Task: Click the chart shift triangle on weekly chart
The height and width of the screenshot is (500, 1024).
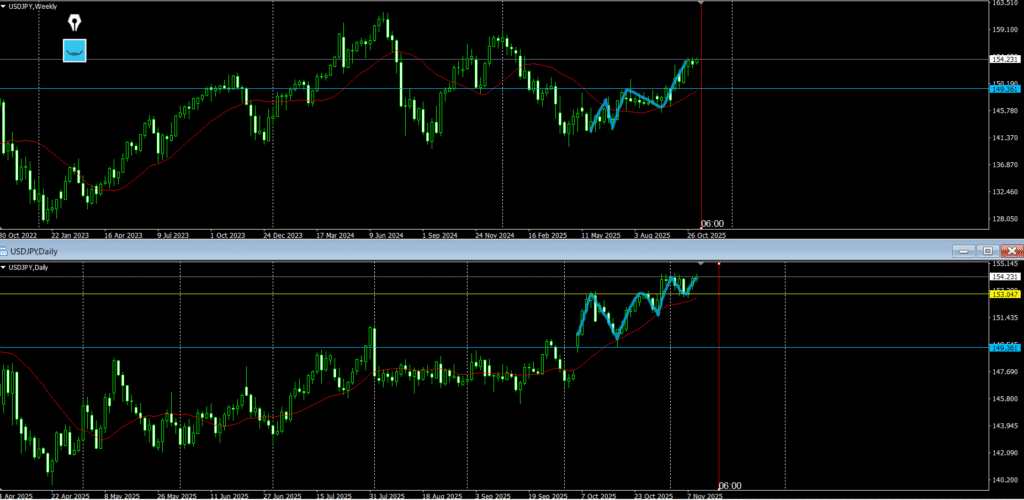Action: (x=700, y=4)
